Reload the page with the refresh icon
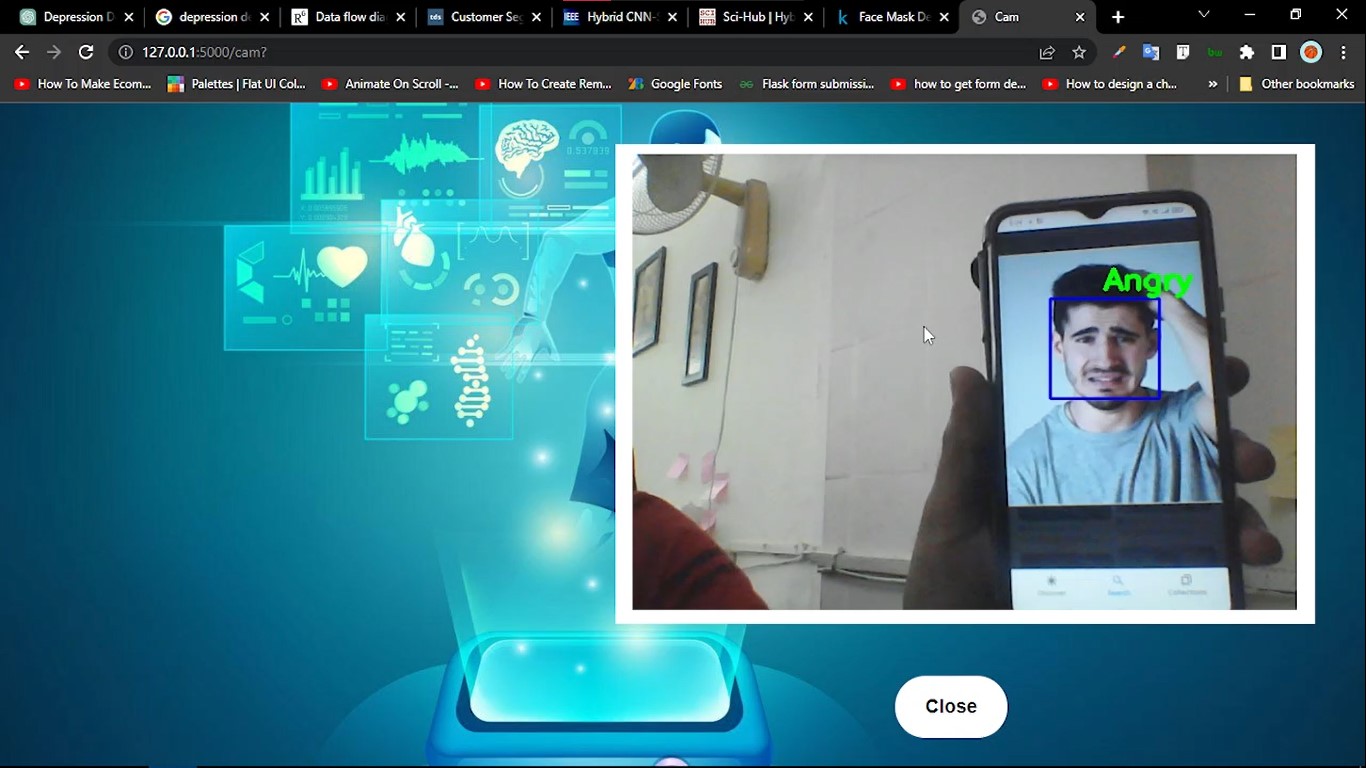Image resolution: width=1366 pixels, height=768 pixels. pos(86,52)
